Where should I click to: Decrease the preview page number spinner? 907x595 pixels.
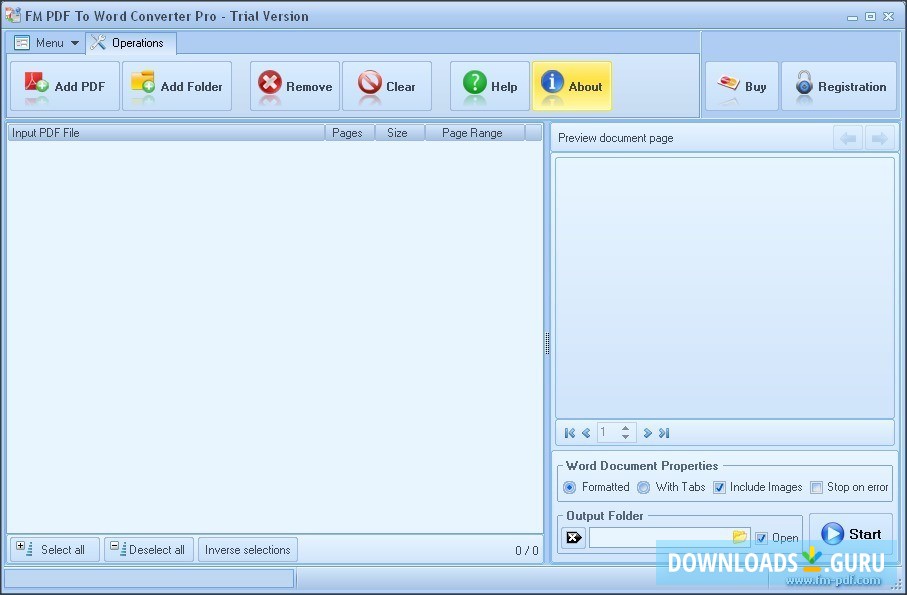click(x=625, y=437)
